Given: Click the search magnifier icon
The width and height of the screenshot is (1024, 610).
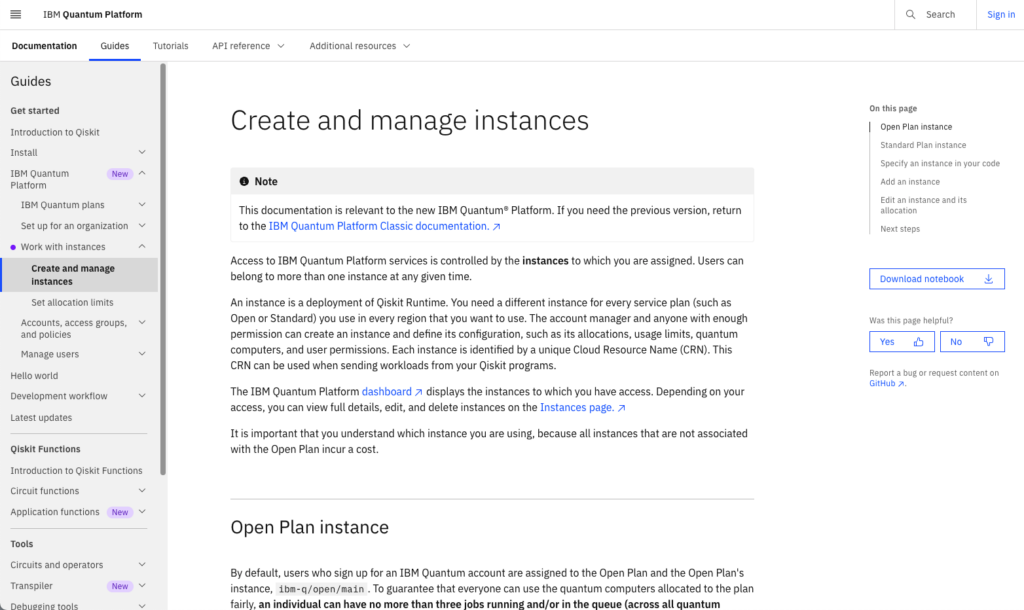Looking at the screenshot, I should click(x=910, y=14).
